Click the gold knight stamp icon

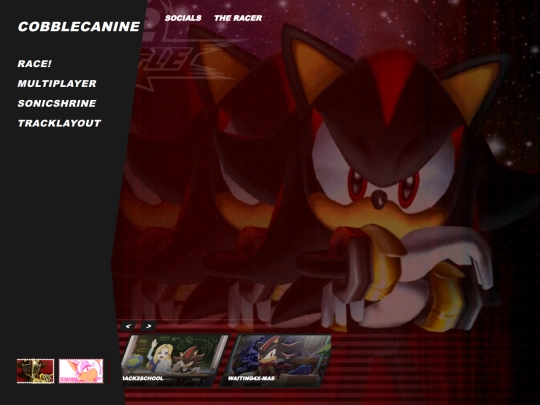[x=35, y=371]
